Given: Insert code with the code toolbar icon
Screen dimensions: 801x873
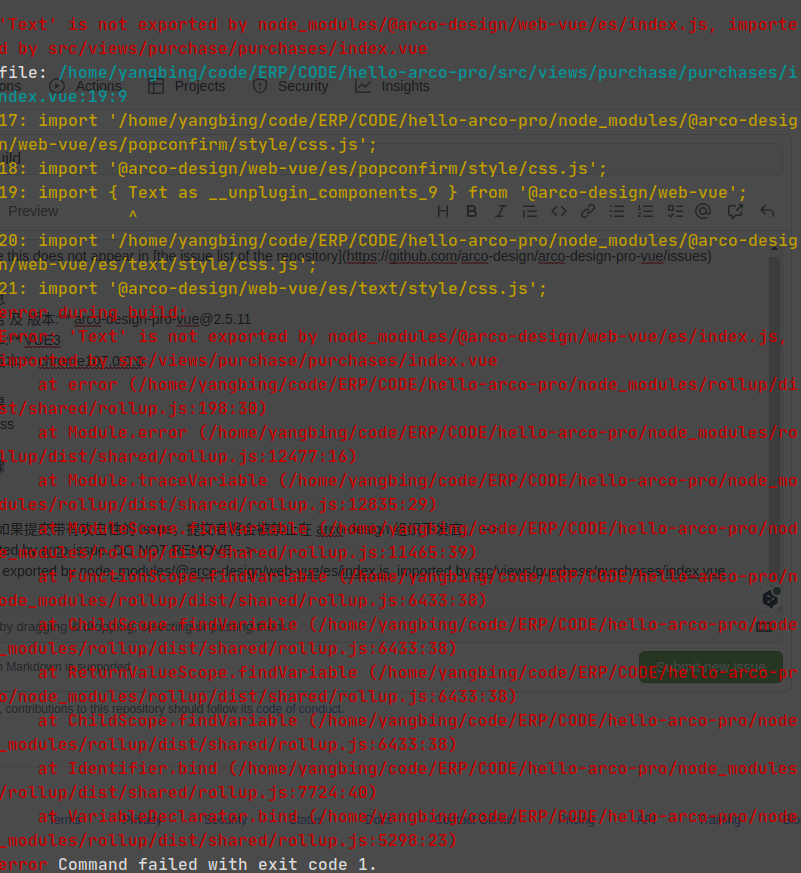Looking at the screenshot, I should click(x=558, y=211).
